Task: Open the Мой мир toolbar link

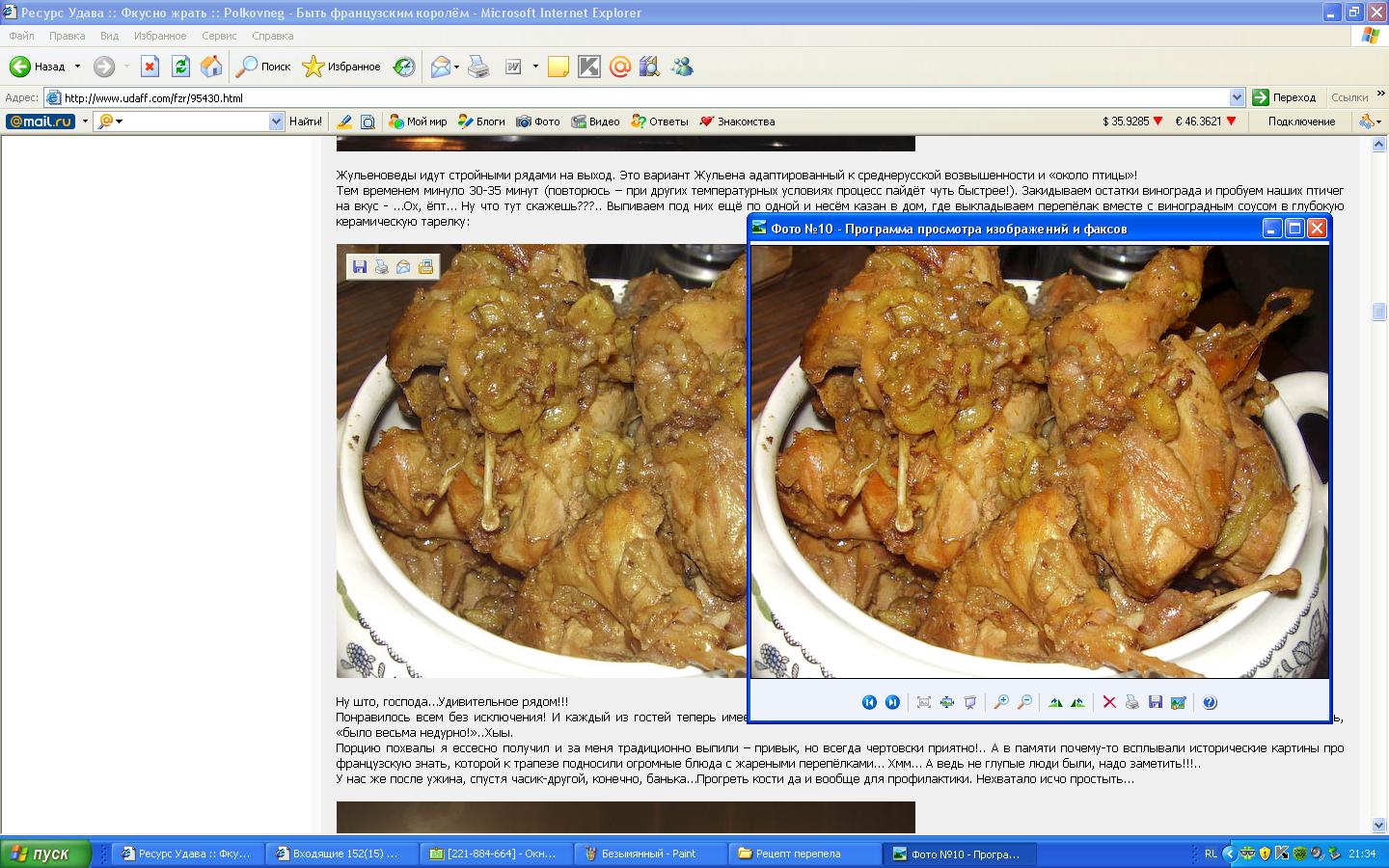Action: click(418, 122)
